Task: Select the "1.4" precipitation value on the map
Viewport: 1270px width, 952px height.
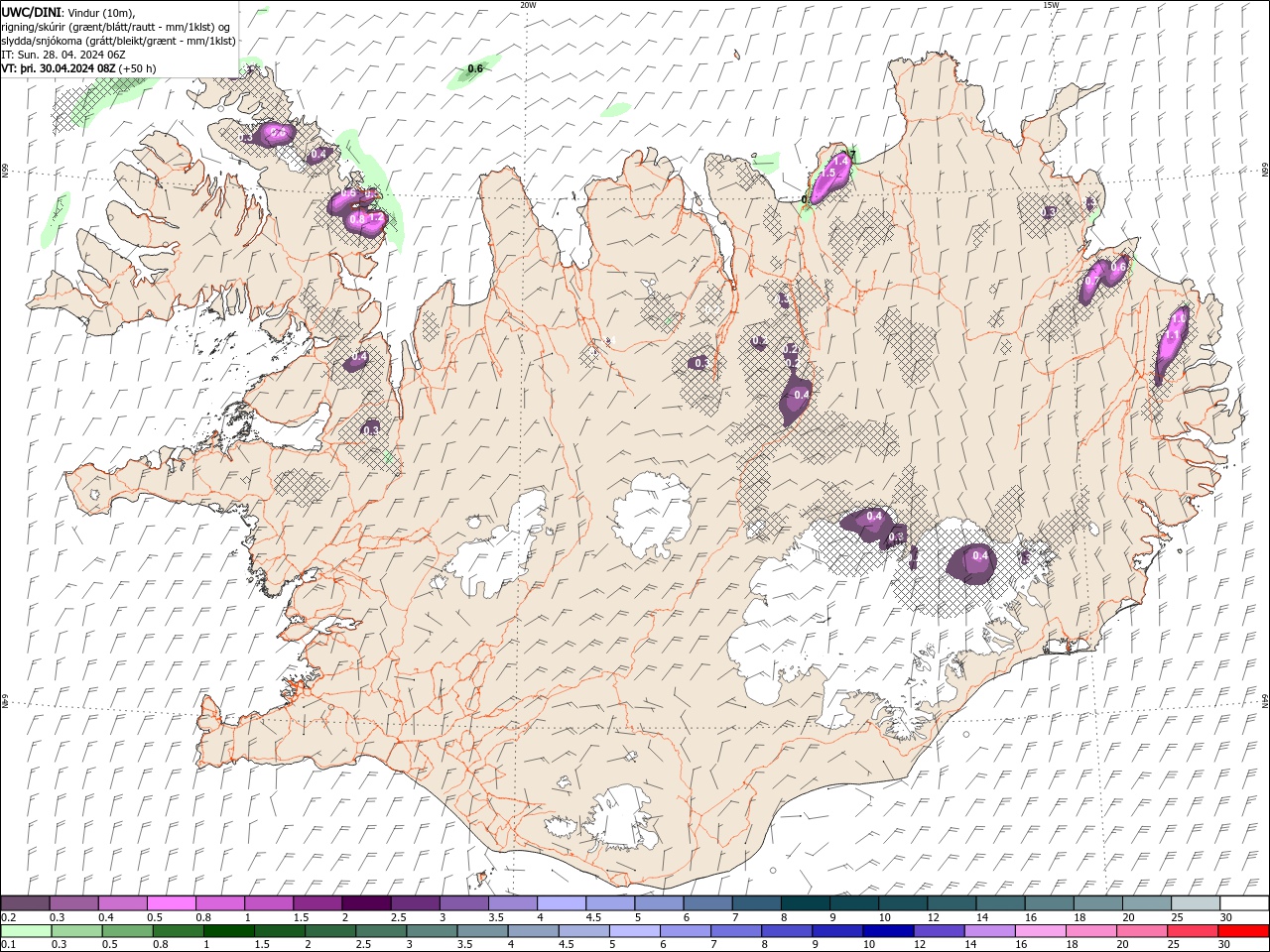Action: 841,160
